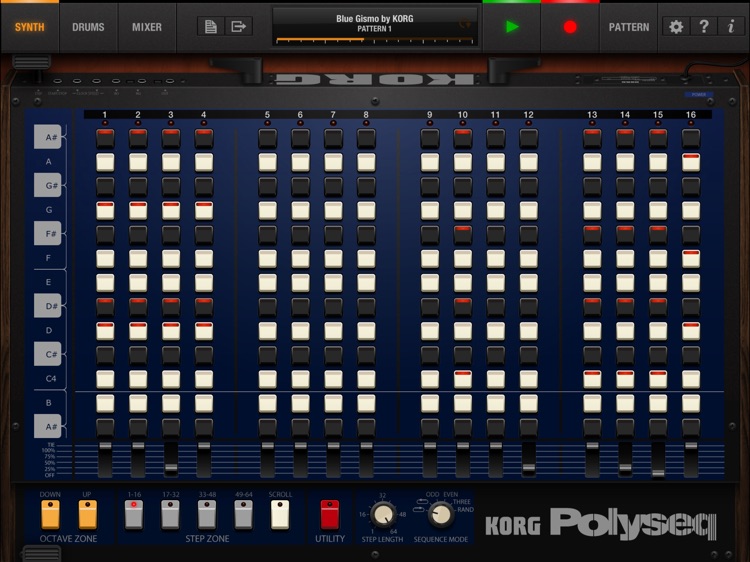Screen dimensions: 750x562
Task: Open the PATTERN button
Action: tap(629, 27)
